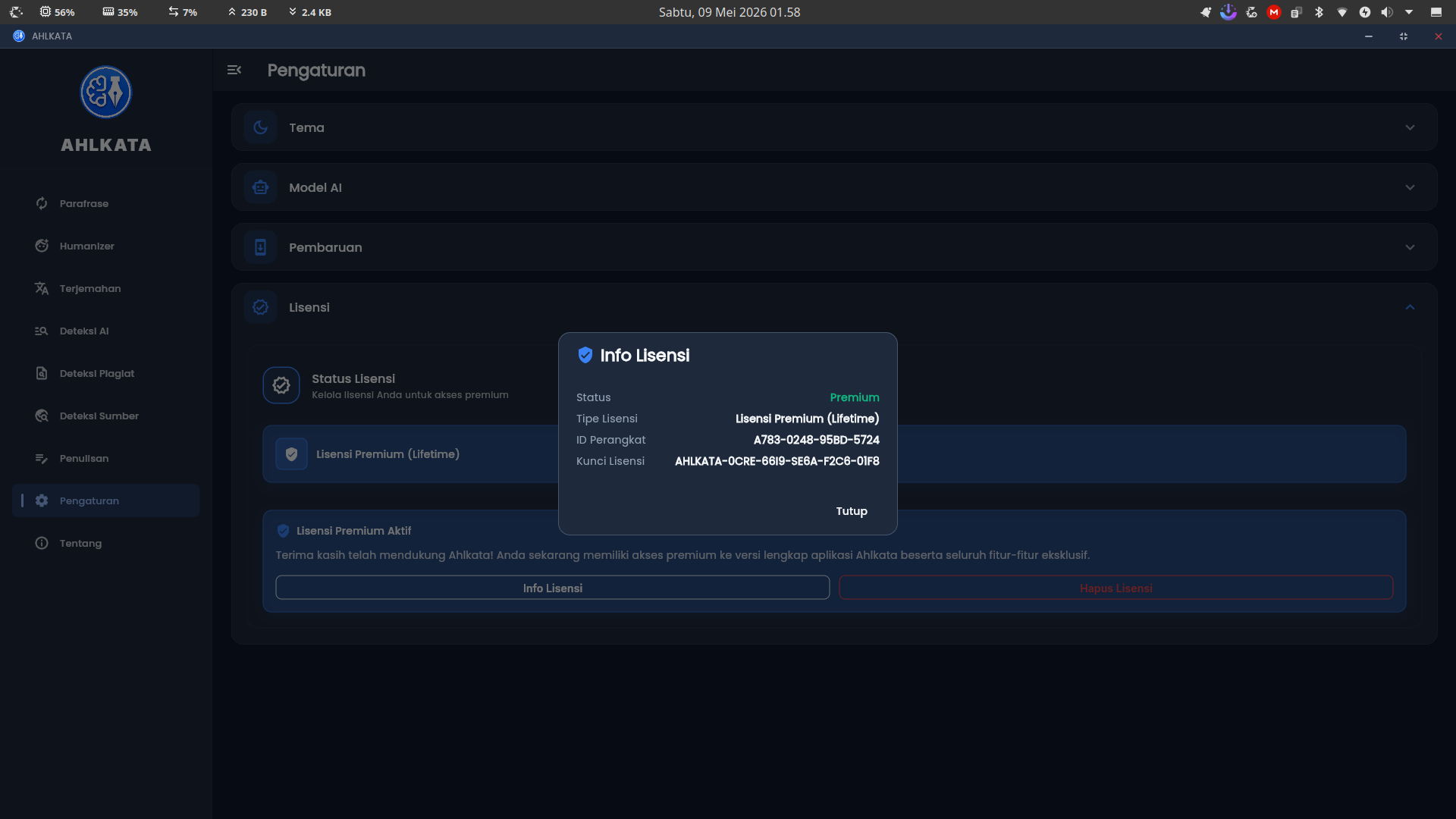The width and height of the screenshot is (1456, 819).
Task: Click the Penulisan edit-note icon
Action: click(42, 458)
